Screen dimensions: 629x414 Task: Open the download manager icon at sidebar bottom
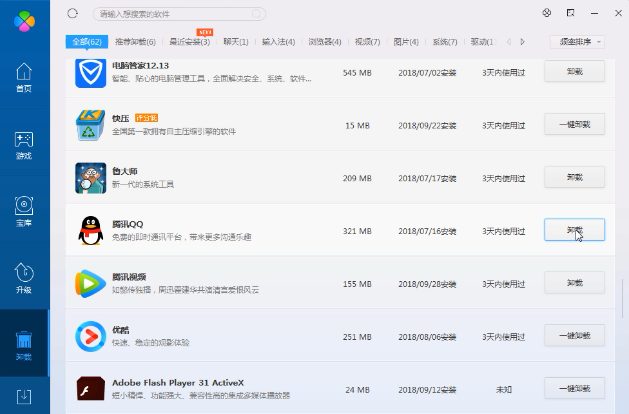pyautogui.click(x=24, y=396)
